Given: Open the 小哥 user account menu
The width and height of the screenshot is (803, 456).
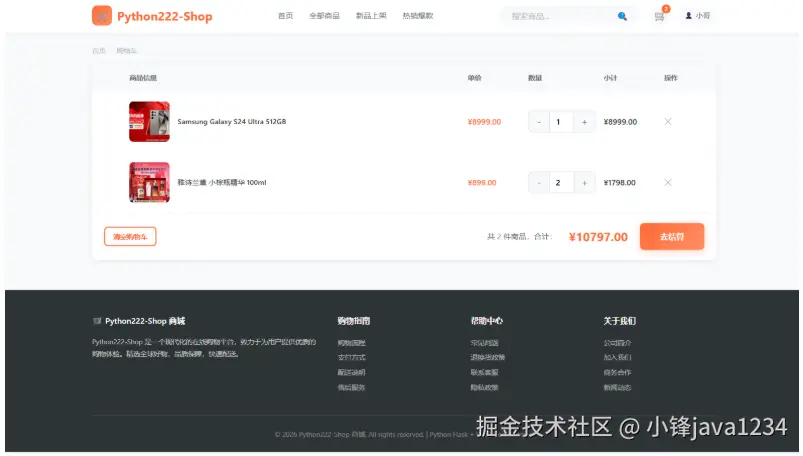Looking at the screenshot, I should (x=698, y=16).
